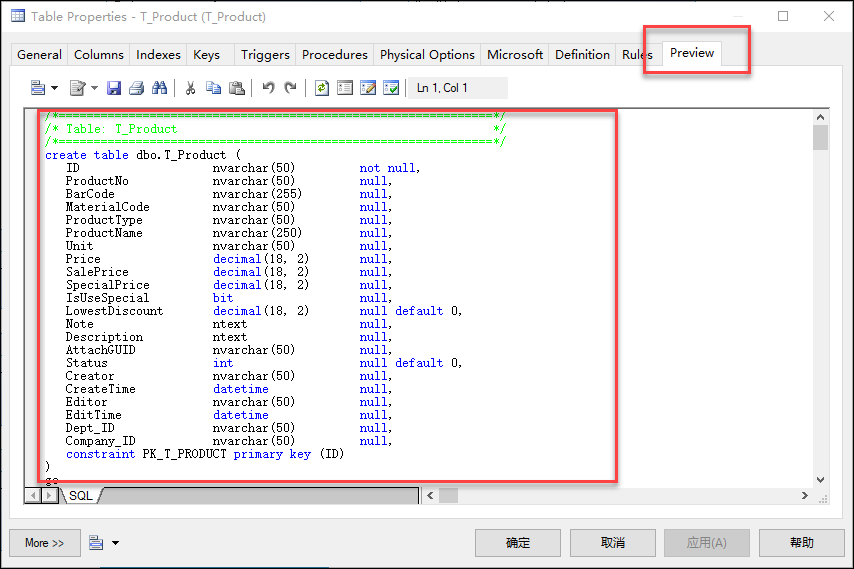
Task: Click the MaterialCode column name
Action: (107, 207)
